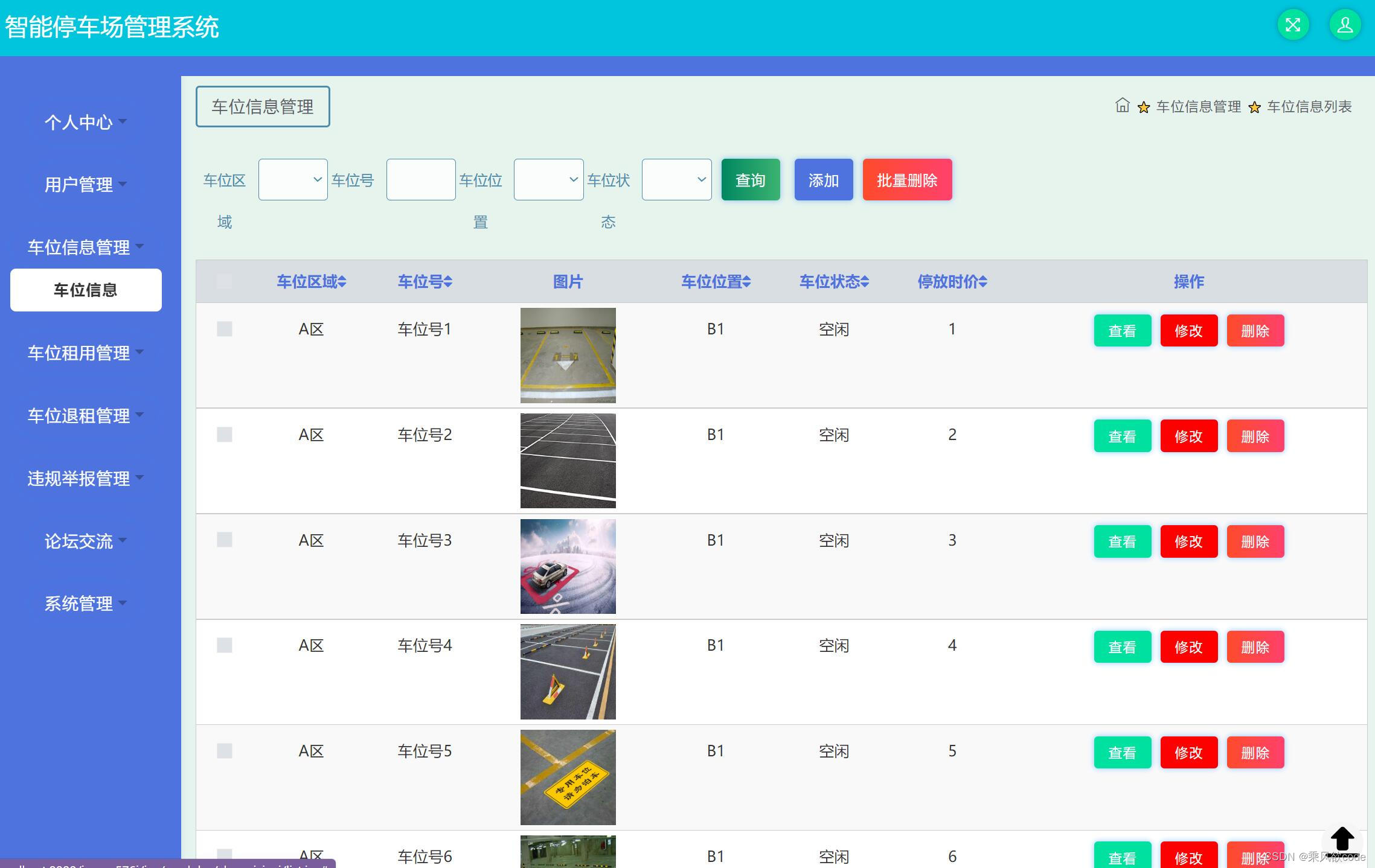Click the fullscreen toggle icon in header
Screen dimensions: 1375x868
point(1293,25)
